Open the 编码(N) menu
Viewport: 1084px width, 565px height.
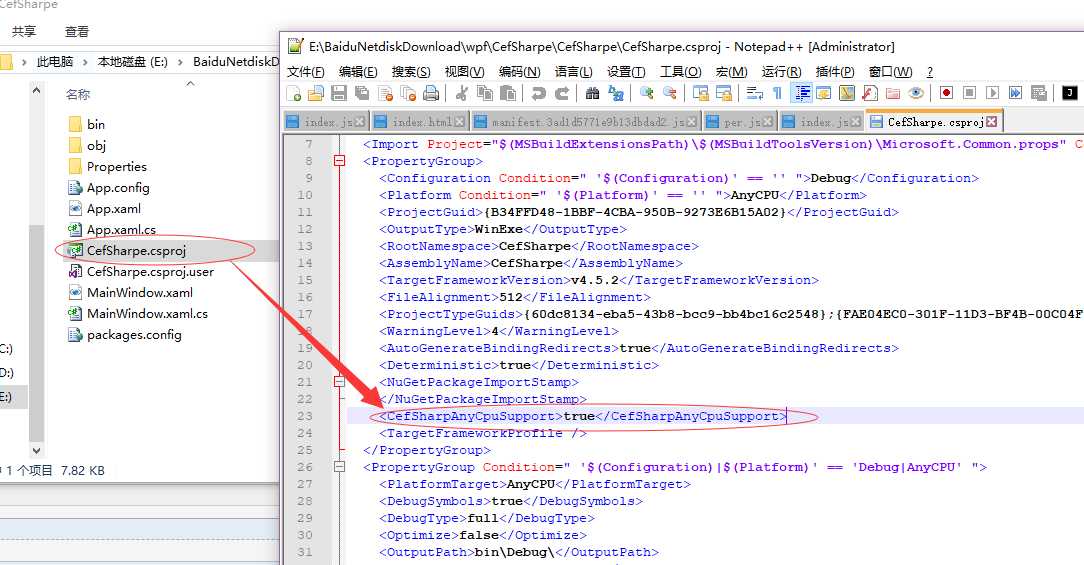pos(520,72)
